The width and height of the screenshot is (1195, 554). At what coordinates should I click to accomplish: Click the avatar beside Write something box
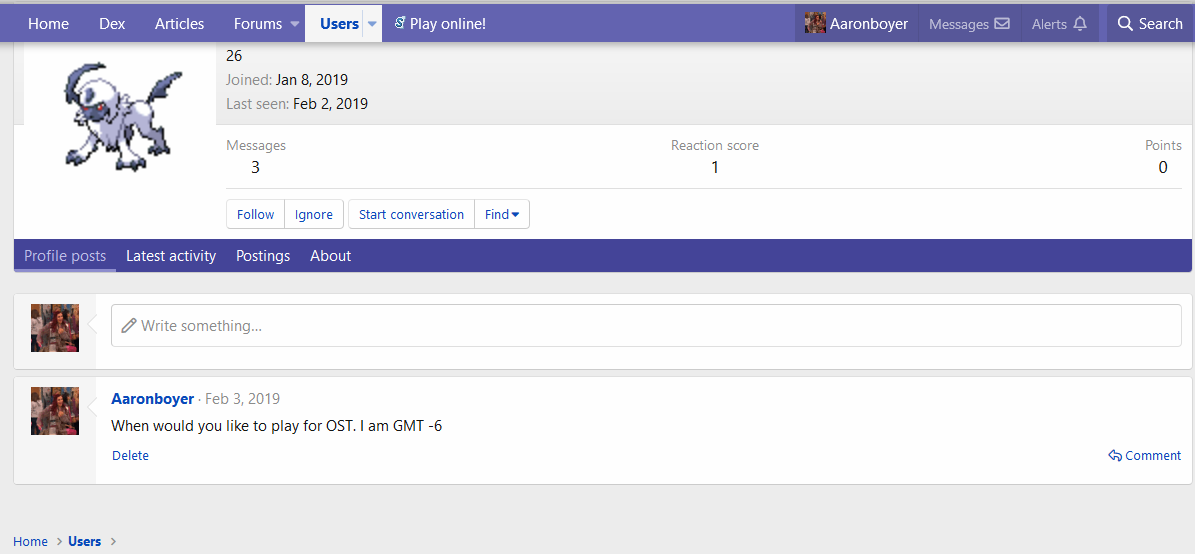[x=55, y=328]
